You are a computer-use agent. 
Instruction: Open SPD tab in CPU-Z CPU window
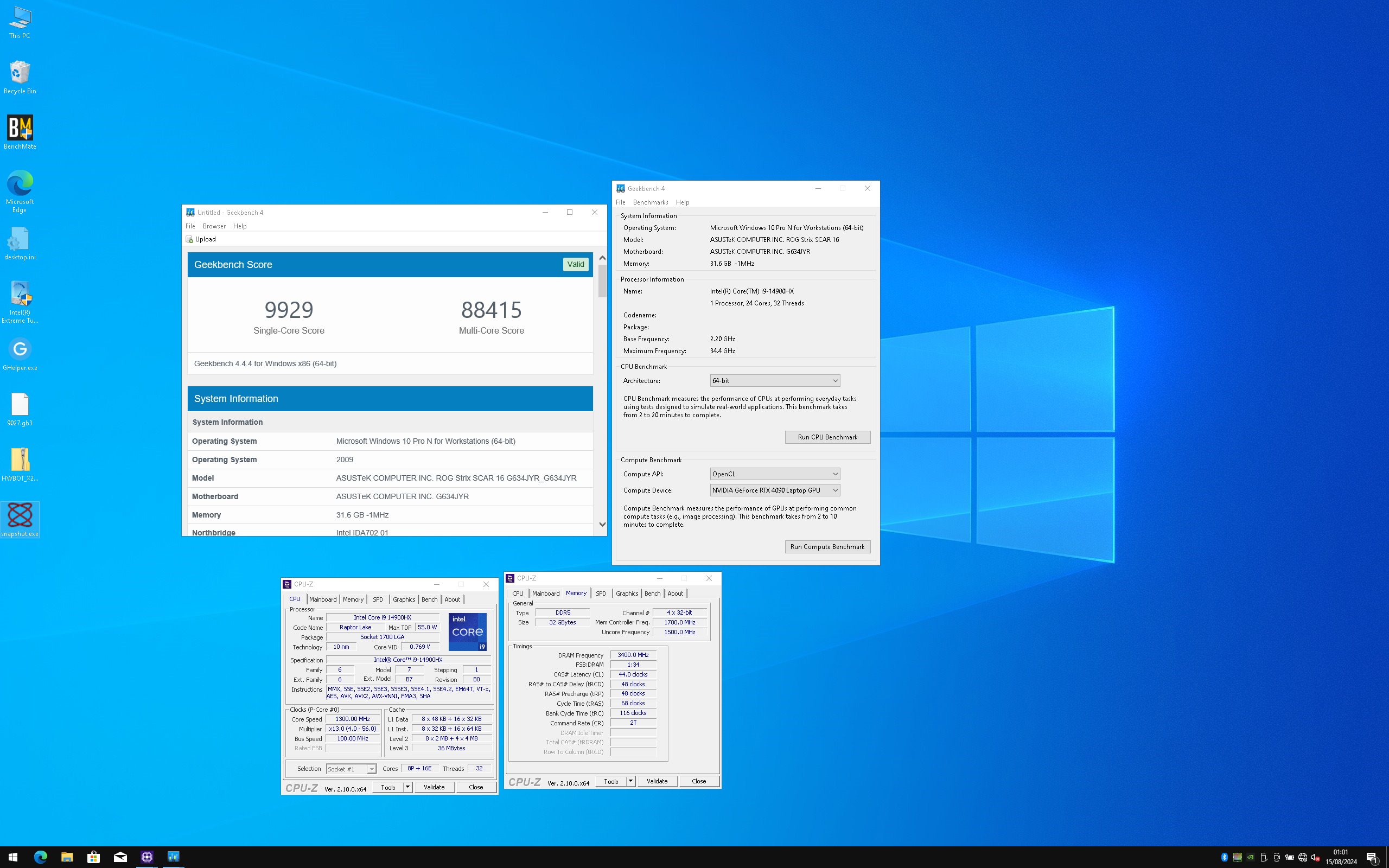(x=378, y=599)
